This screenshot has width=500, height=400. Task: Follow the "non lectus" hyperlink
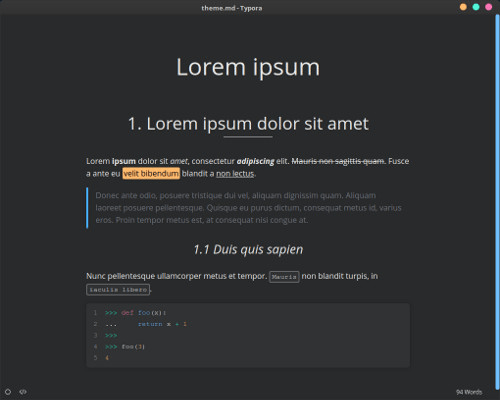235,174
